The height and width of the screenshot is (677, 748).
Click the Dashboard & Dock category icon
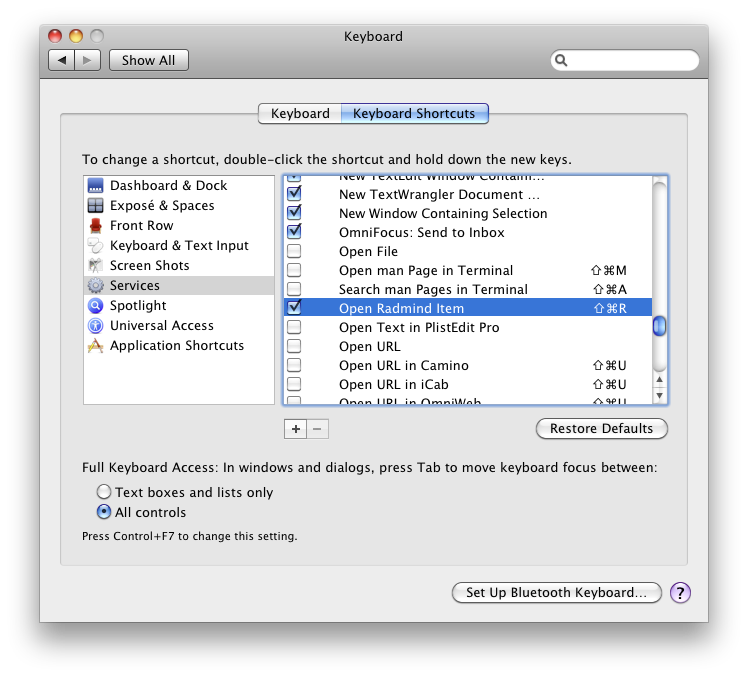point(95,186)
